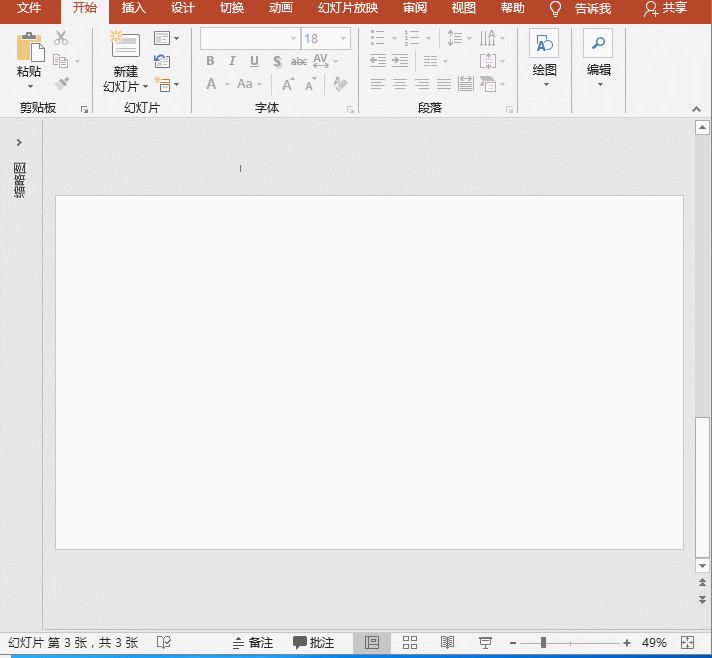Switch to the 幻灯片放映 tab
Screen dimensions: 712x658
[x=348, y=8]
